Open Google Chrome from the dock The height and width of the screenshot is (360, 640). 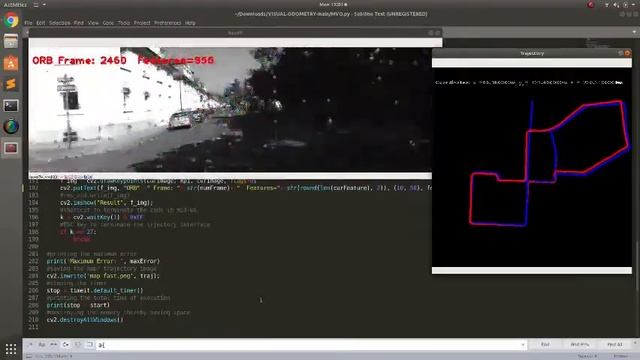(11, 20)
